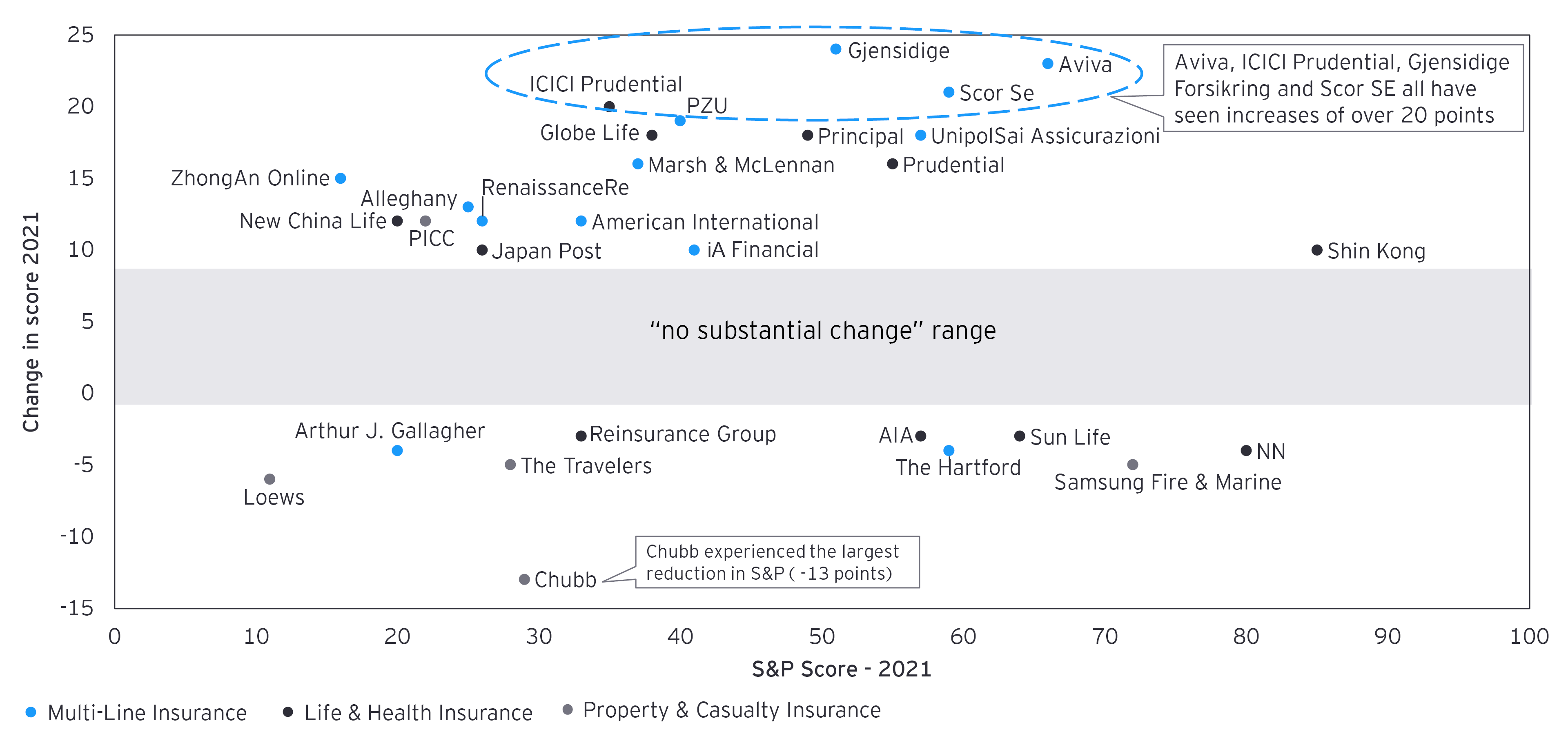Image resolution: width=1568 pixels, height=743 pixels.
Task: Select the ZhongAn Online data point
Action: pyautogui.click(x=341, y=178)
